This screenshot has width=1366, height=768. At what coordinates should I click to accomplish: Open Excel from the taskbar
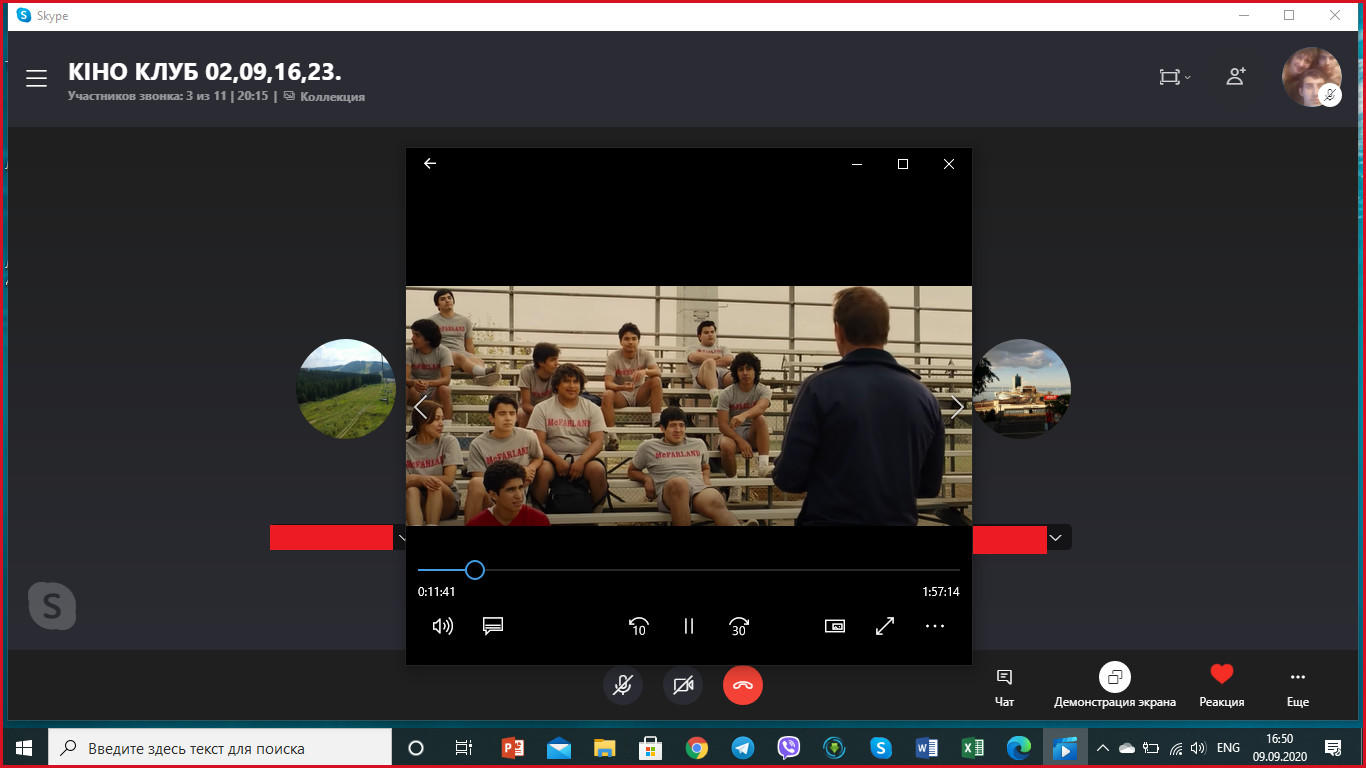coord(973,747)
